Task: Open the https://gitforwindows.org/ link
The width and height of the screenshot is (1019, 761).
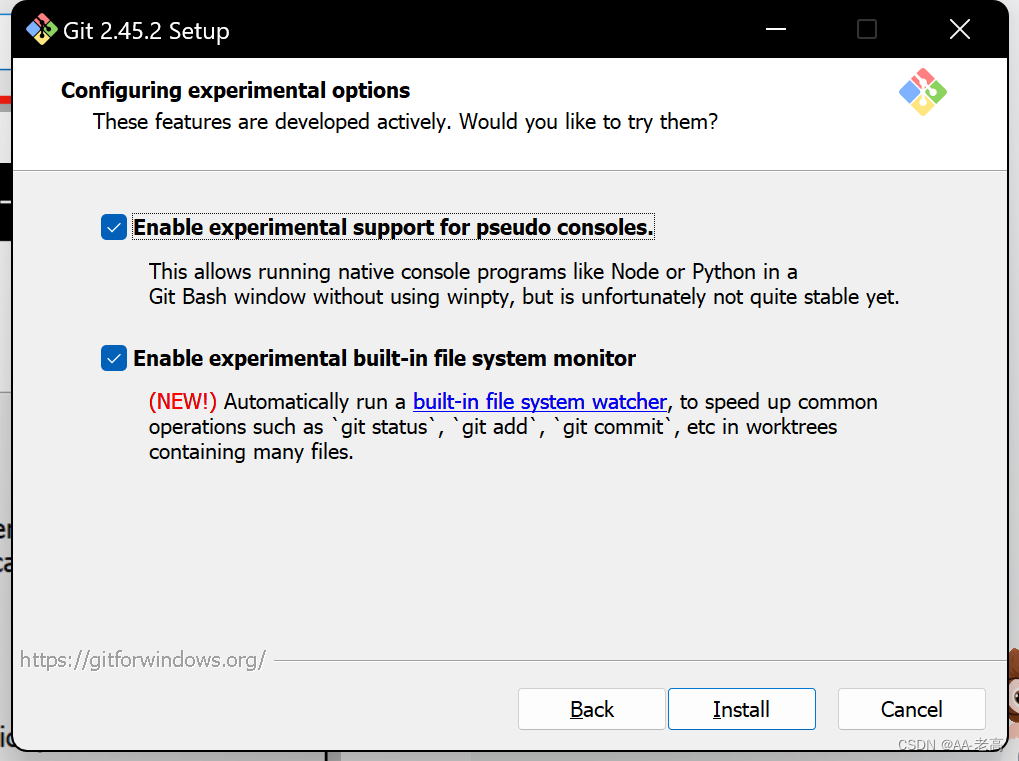Action: (x=143, y=660)
